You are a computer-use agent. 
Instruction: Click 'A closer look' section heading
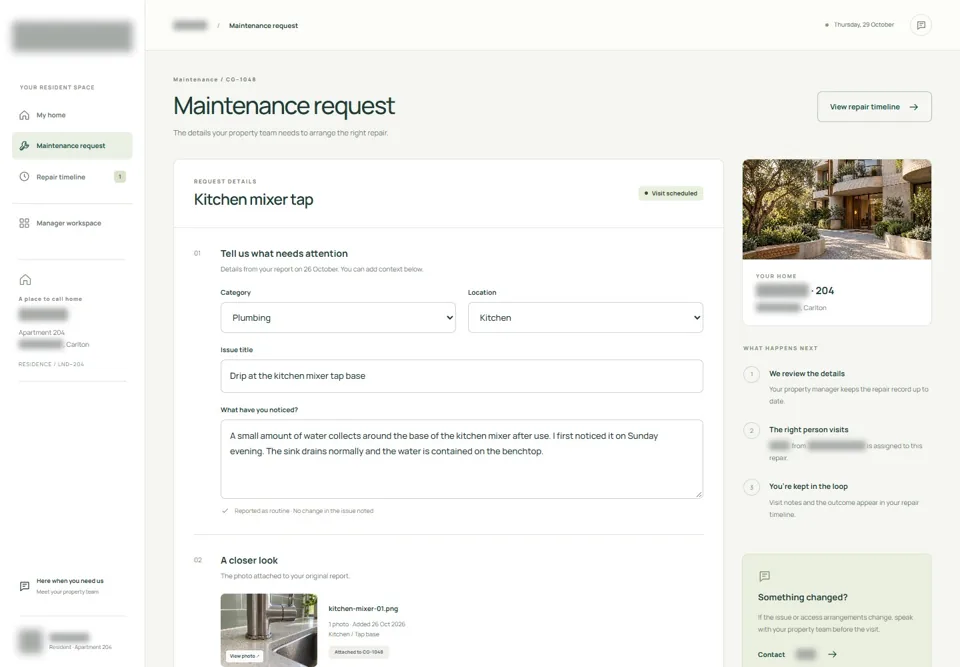[249, 560]
